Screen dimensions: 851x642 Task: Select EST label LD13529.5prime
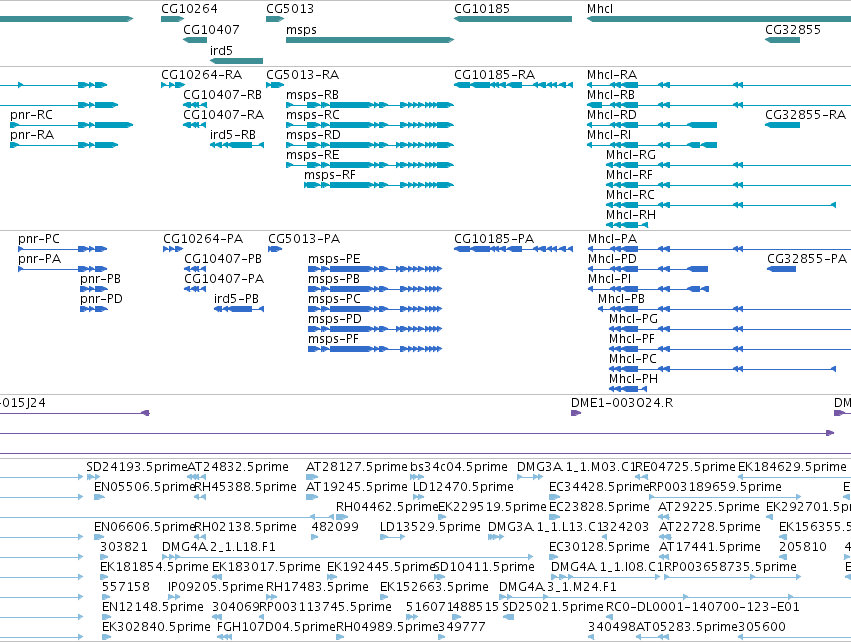click(430, 527)
